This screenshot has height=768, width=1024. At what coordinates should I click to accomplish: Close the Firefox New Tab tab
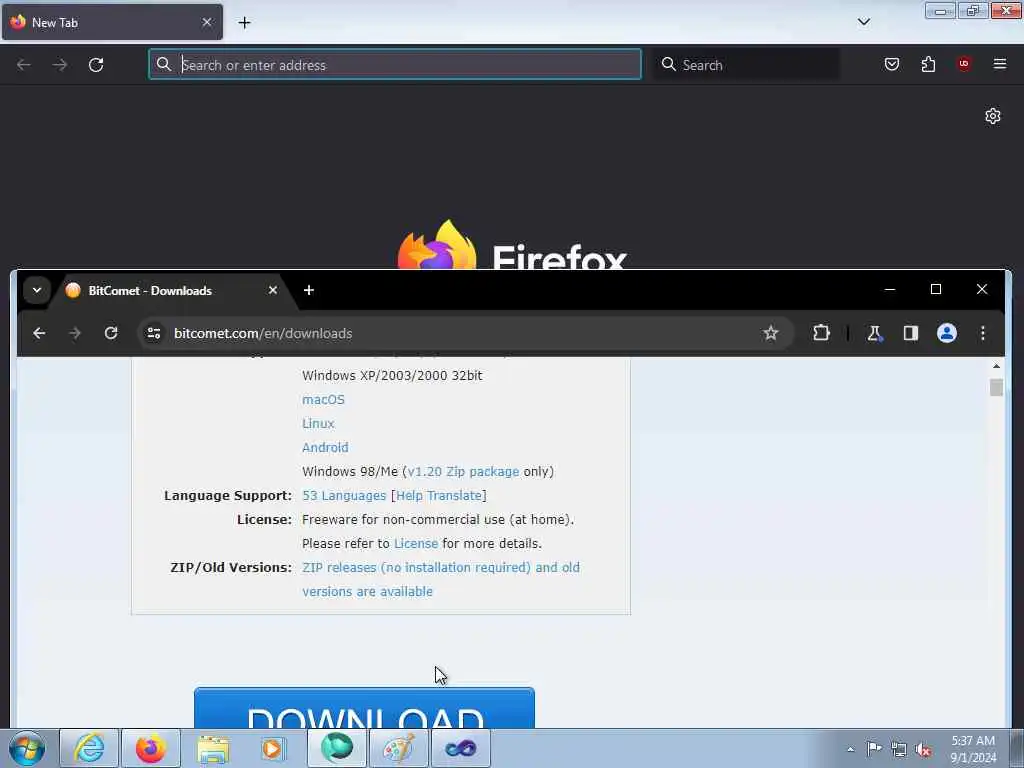(x=207, y=22)
